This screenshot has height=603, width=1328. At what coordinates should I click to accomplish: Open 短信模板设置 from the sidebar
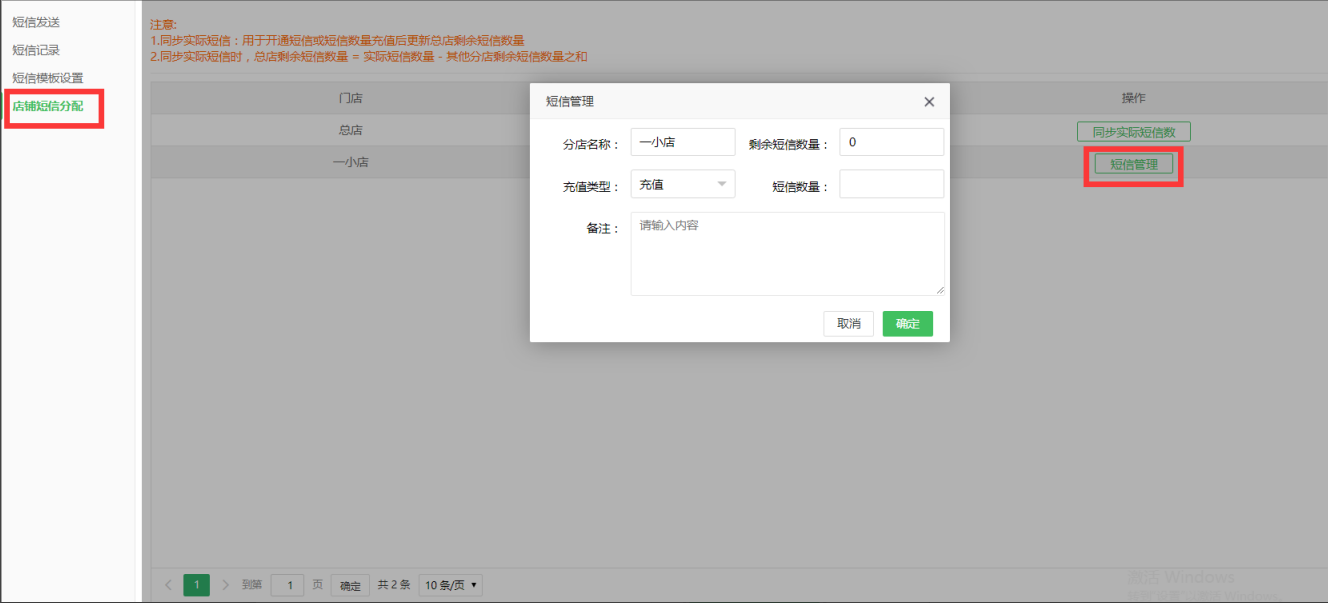point(48,77)
